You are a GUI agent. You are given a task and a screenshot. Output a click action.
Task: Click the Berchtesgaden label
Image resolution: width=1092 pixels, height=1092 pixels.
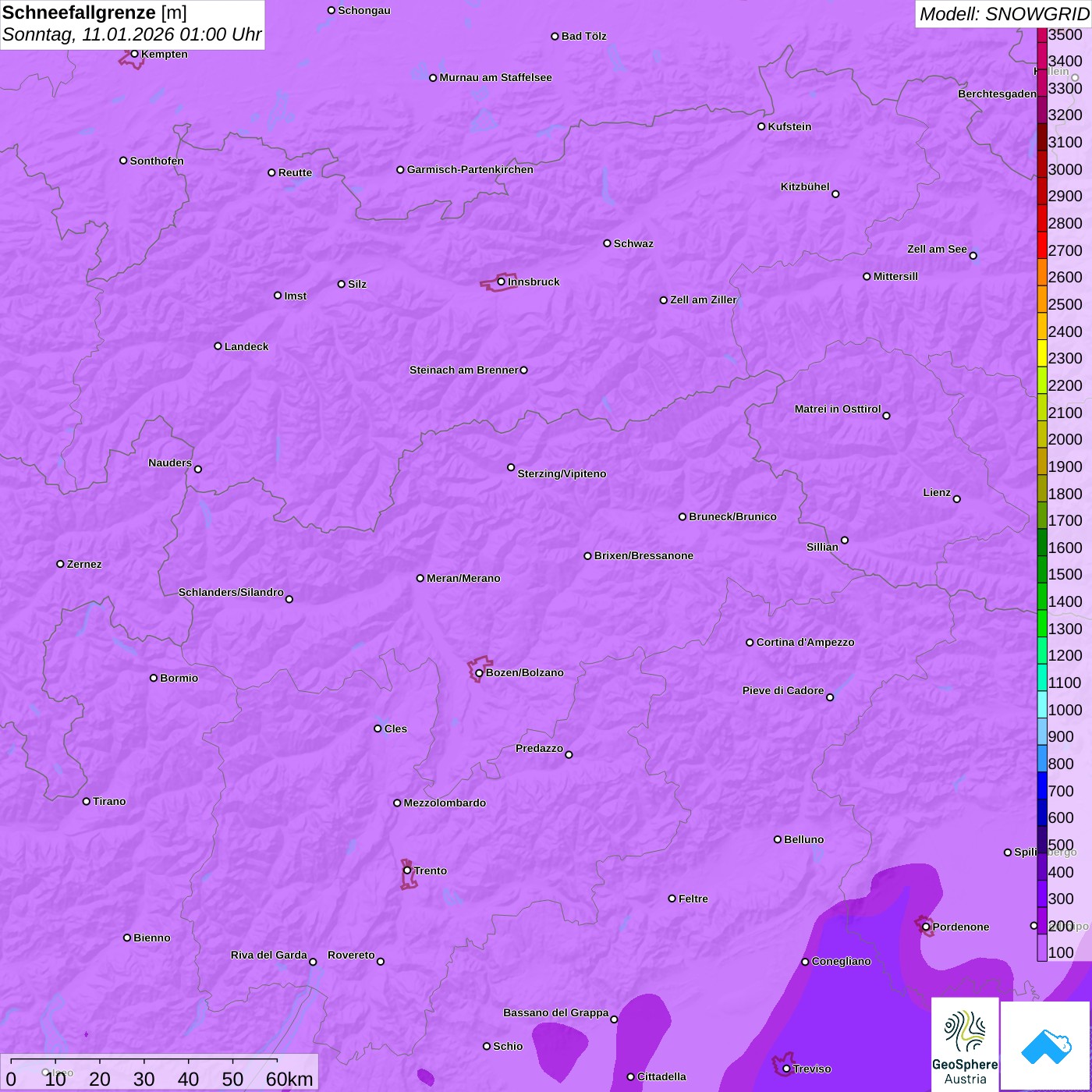pos(998,94)
